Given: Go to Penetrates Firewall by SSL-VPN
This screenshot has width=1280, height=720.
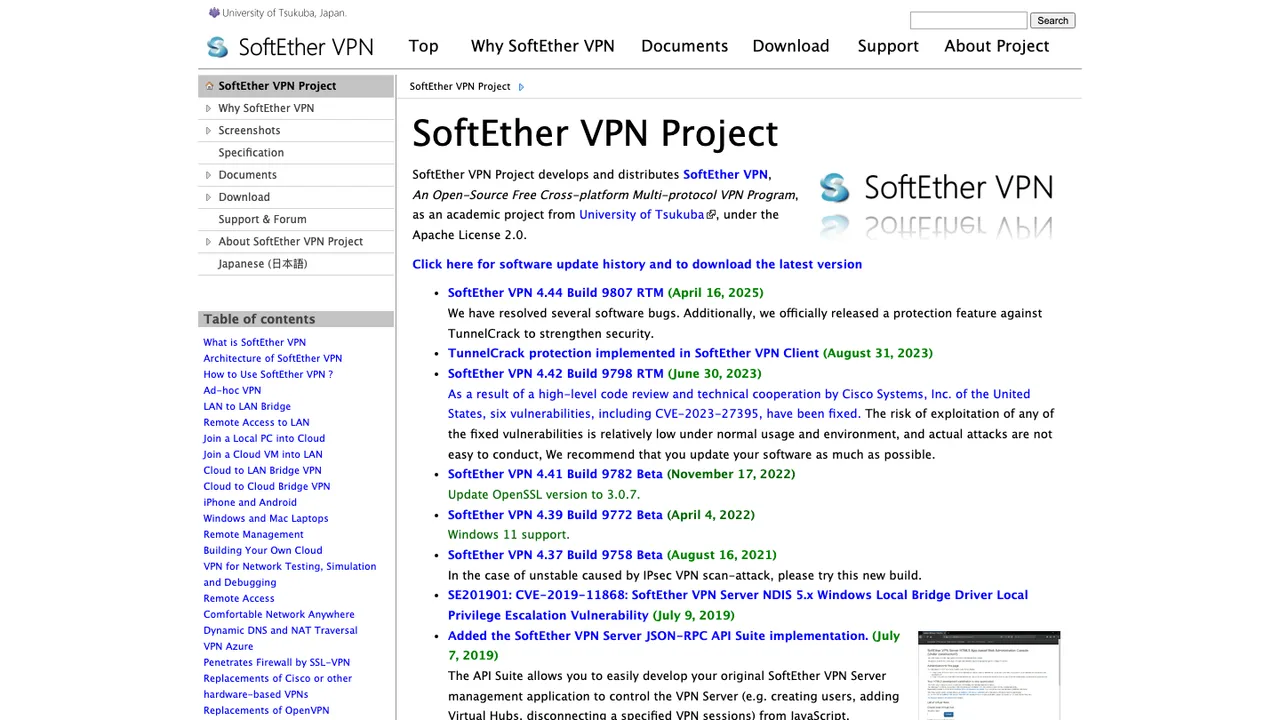Looking at the screenshot, I should pyautogui.click(x=277, y=662).
